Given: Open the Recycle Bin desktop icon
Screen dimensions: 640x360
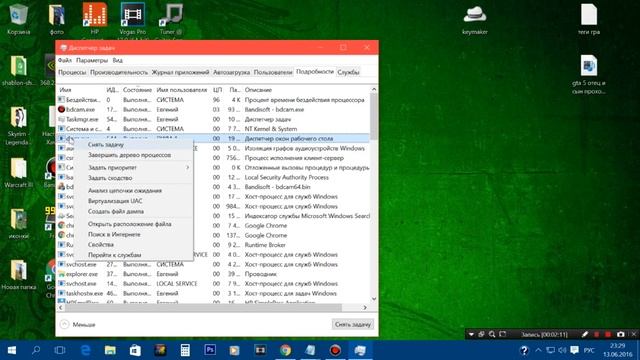Looking at the screenshot, I should tap(18, 18).
